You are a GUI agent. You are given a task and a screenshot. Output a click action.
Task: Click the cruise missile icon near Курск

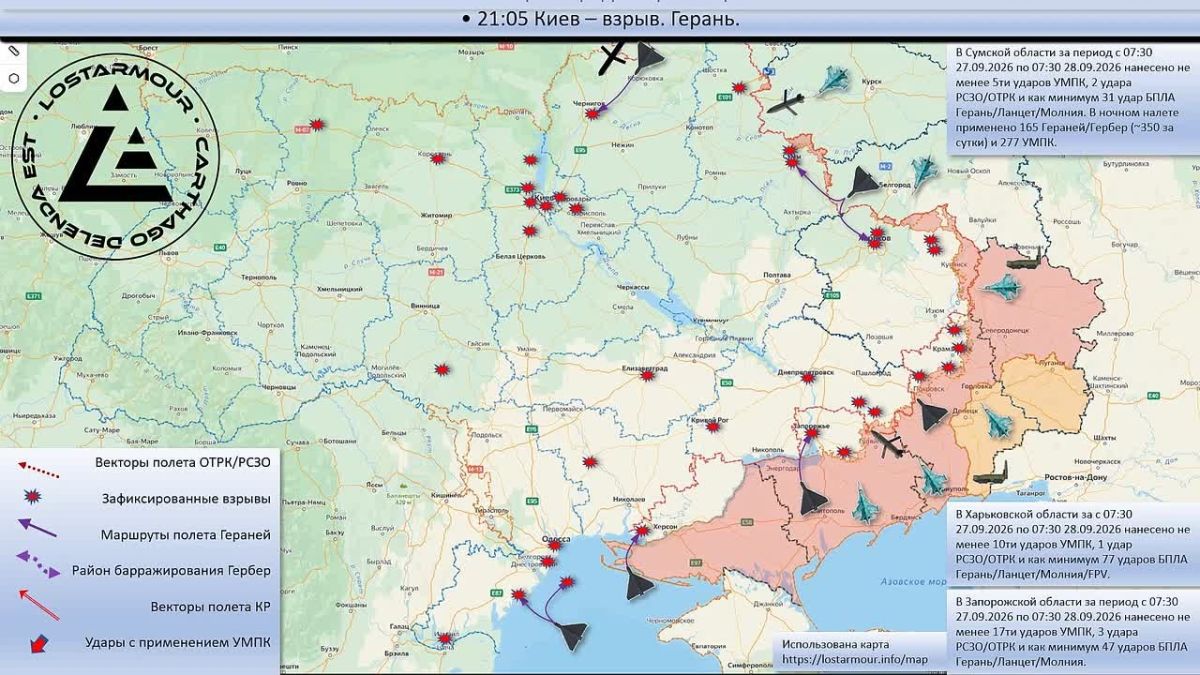[x=787, y=102]
